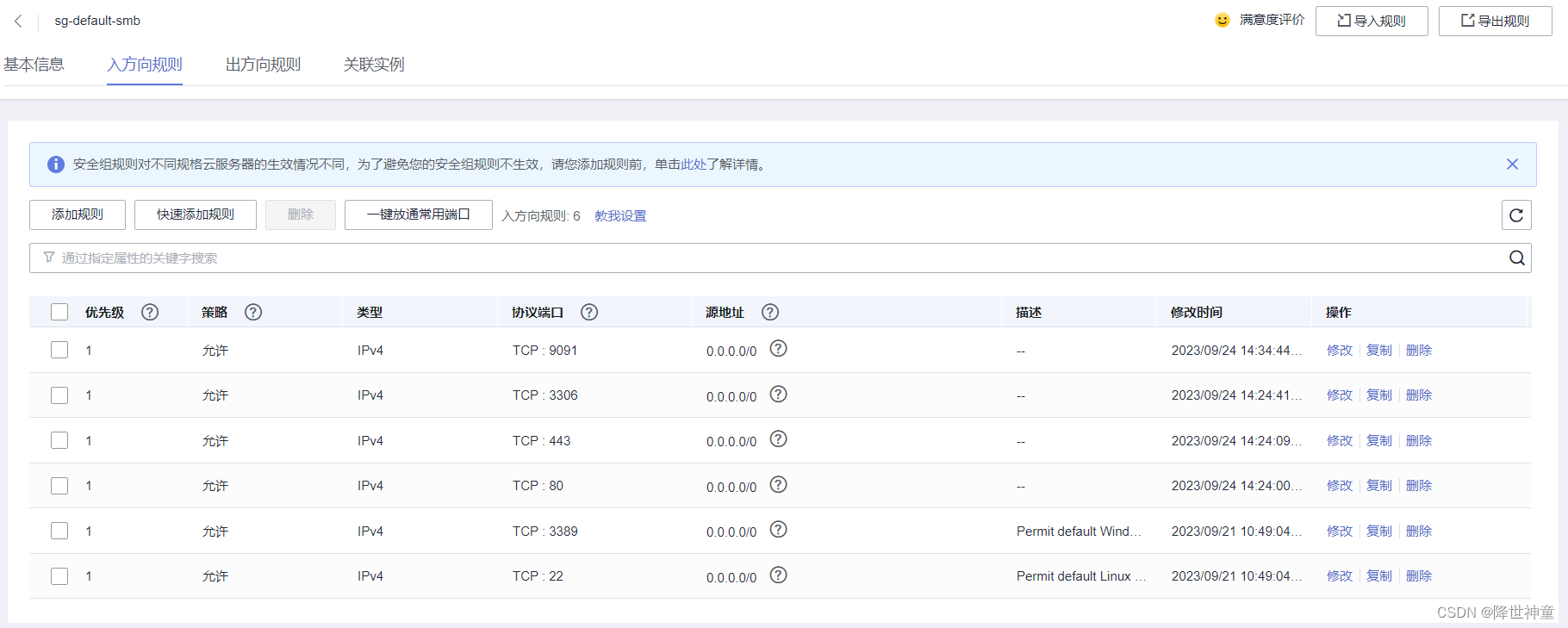Click 复制 for the TCP 22 rule
The width and height of the screenshot is (1568, 628).
pos(1379,576)
